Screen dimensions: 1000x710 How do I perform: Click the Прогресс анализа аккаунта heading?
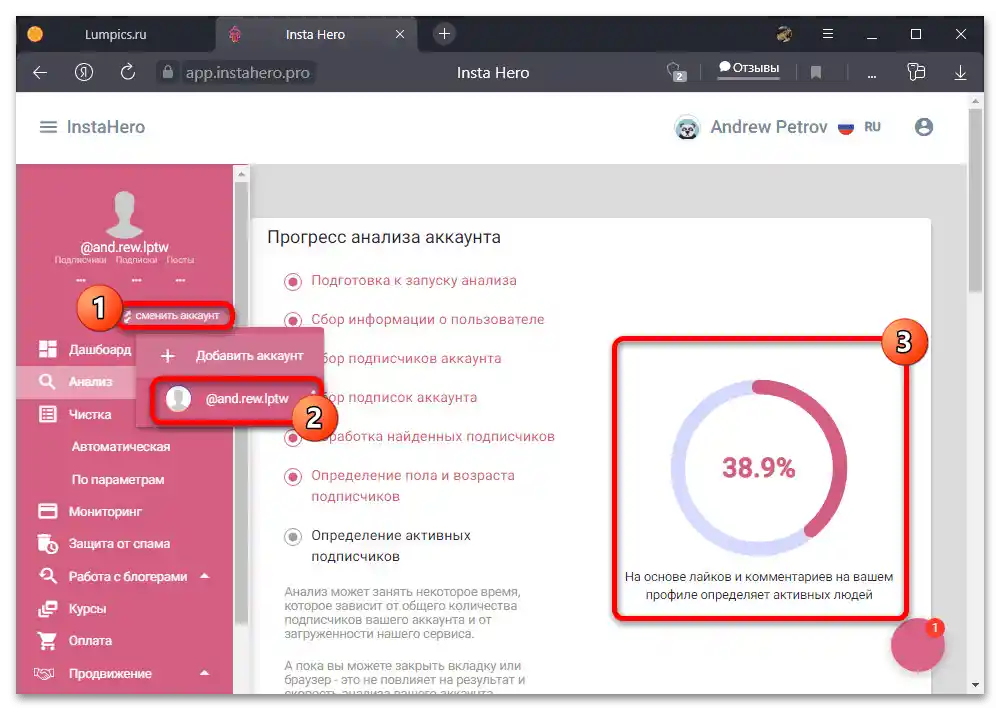[384, 237]
